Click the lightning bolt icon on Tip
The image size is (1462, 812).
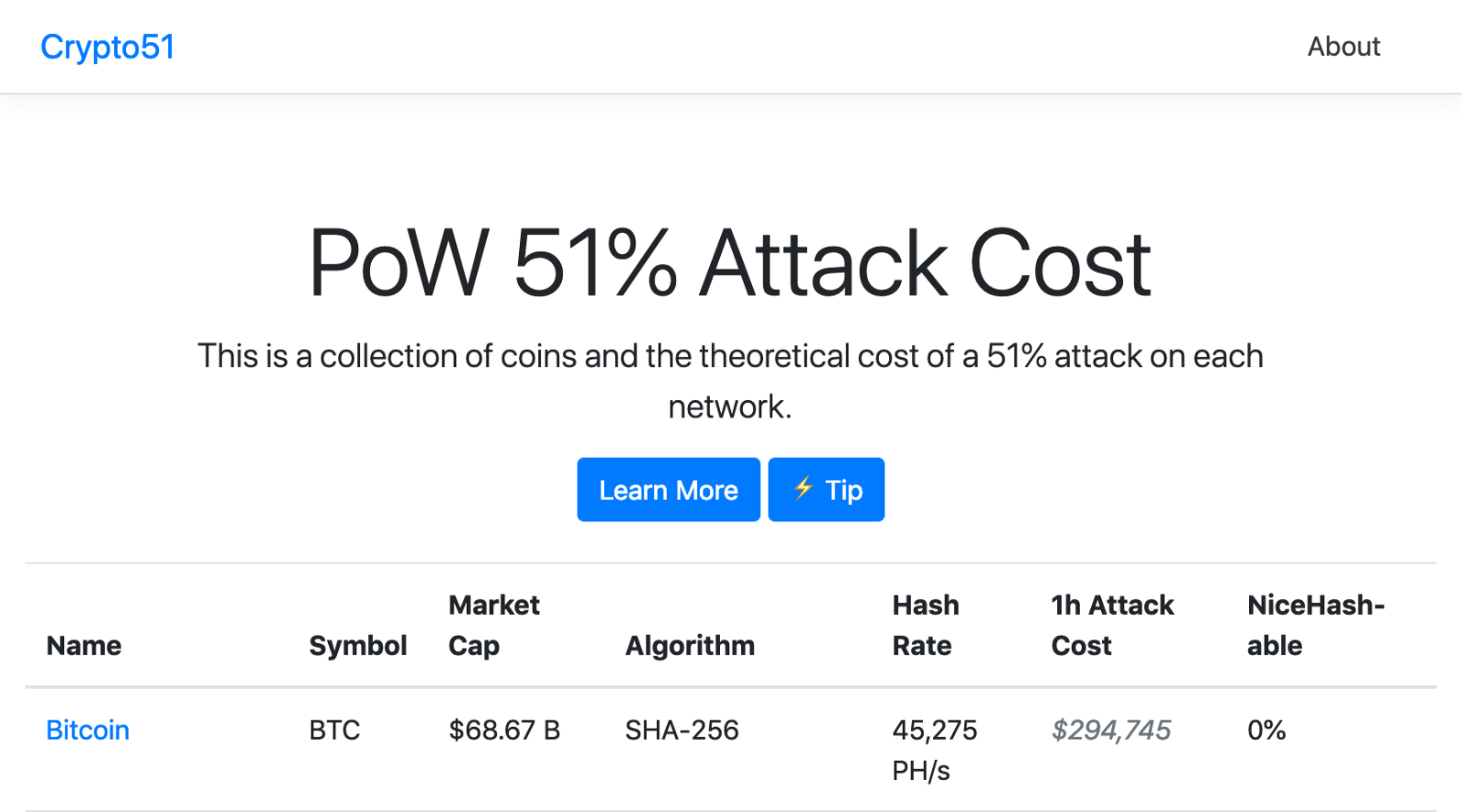click(x=803, y=489)
